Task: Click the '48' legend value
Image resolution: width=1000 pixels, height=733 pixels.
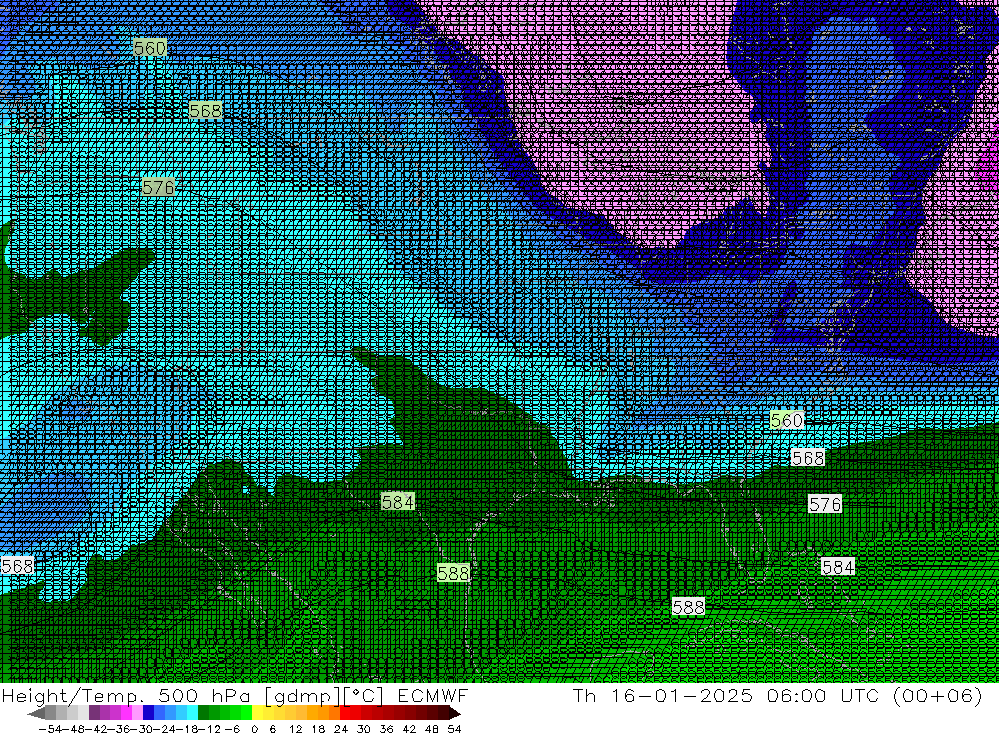Action: tap(432, 729)
